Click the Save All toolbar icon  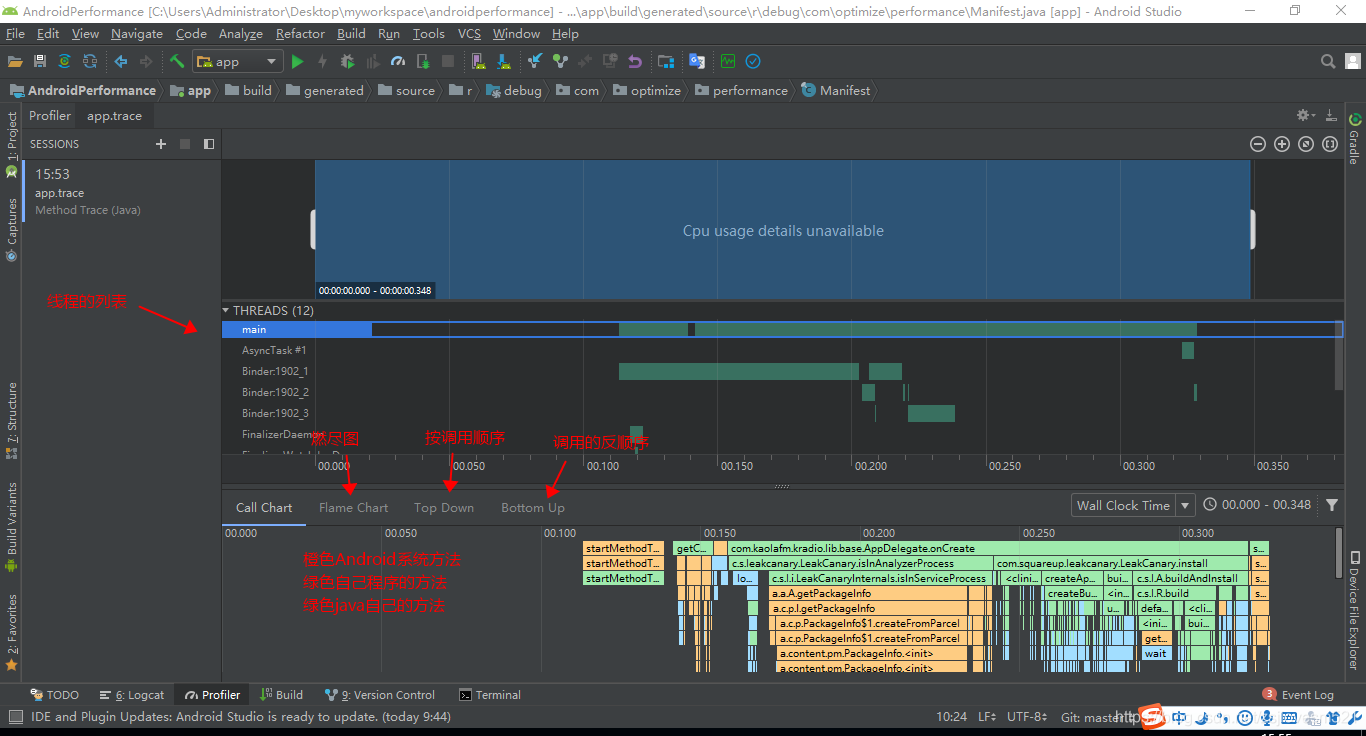tap(40, 61)
